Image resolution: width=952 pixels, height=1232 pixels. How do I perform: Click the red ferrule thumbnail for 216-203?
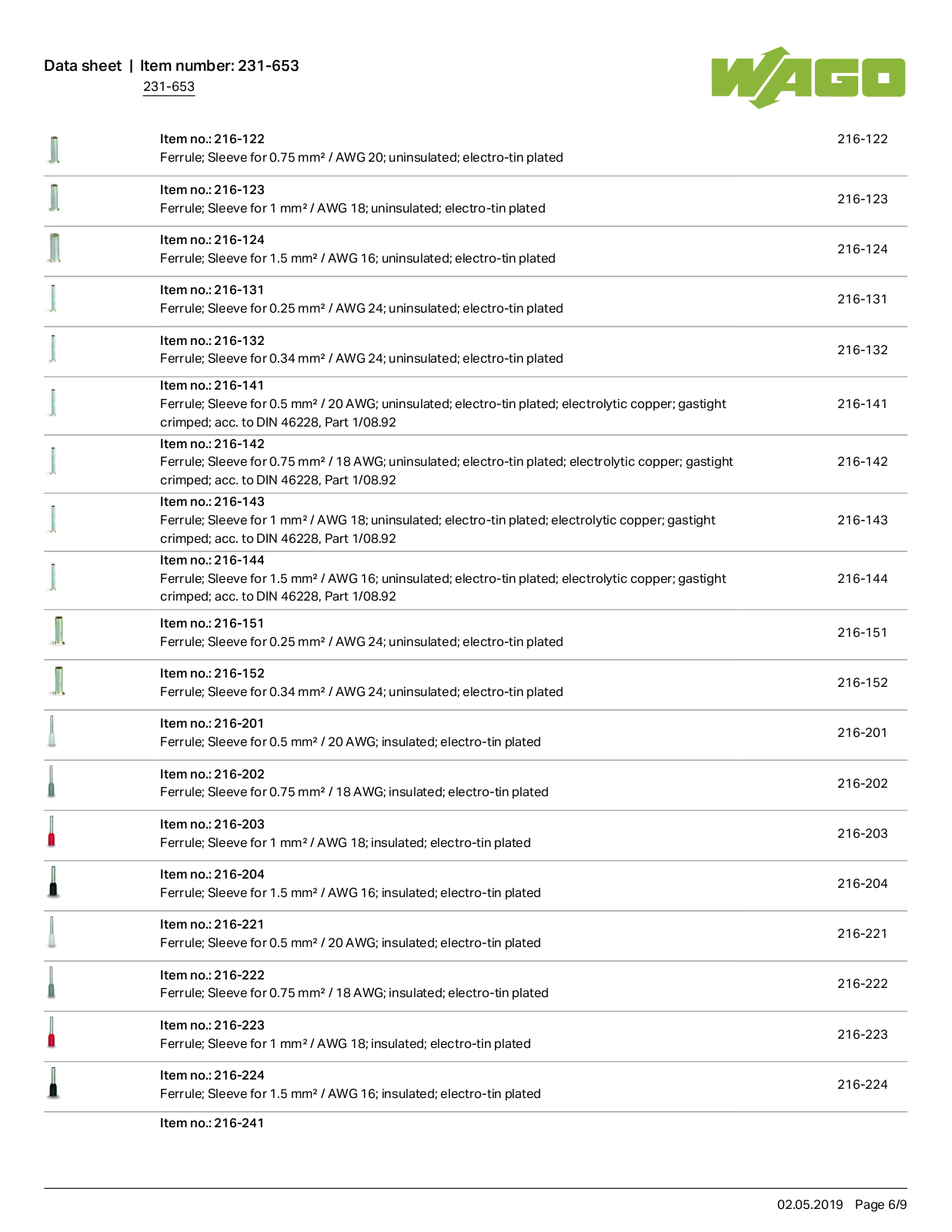click(52, 832)
